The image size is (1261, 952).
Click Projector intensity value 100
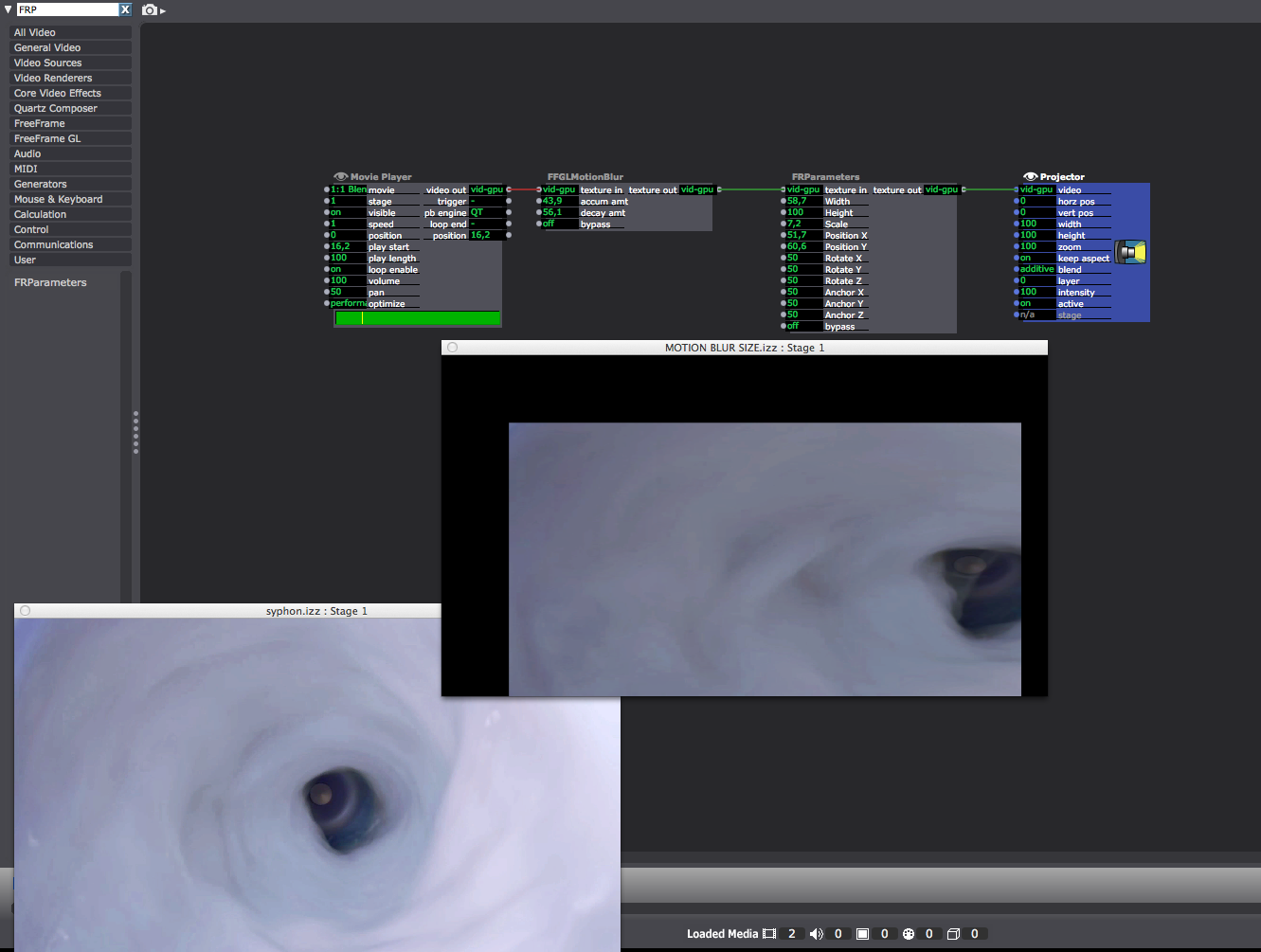tap(1036, 292)
